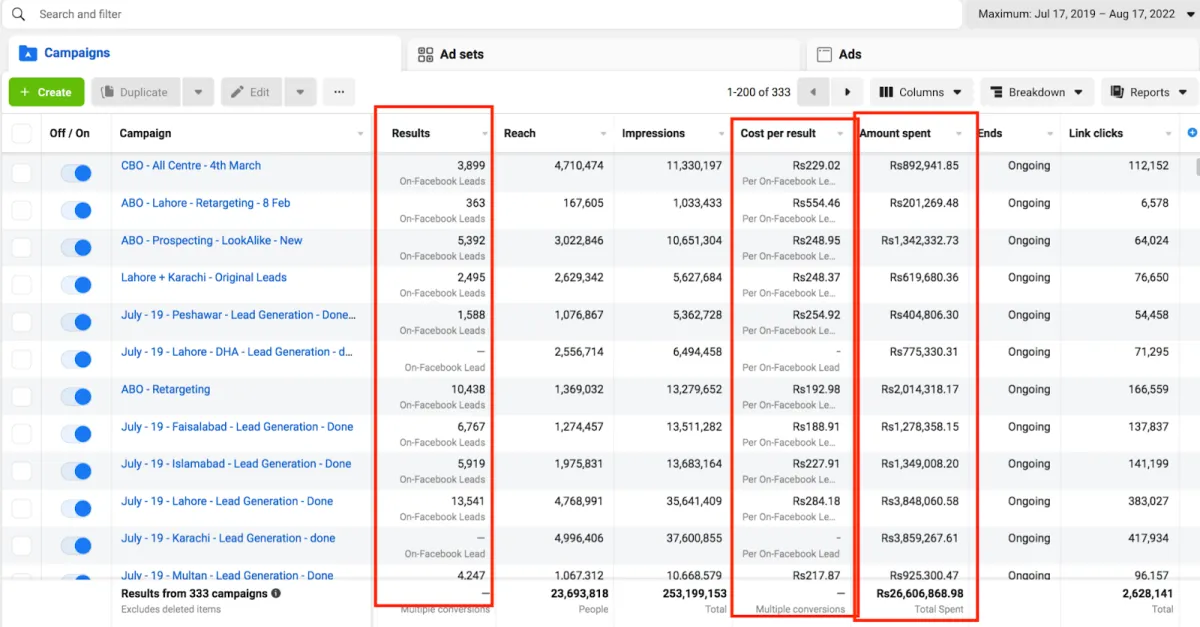This screenshot has height=627, width=1200.
Task: Click the Campaigns folder icon
Action: tap(28, 54)
